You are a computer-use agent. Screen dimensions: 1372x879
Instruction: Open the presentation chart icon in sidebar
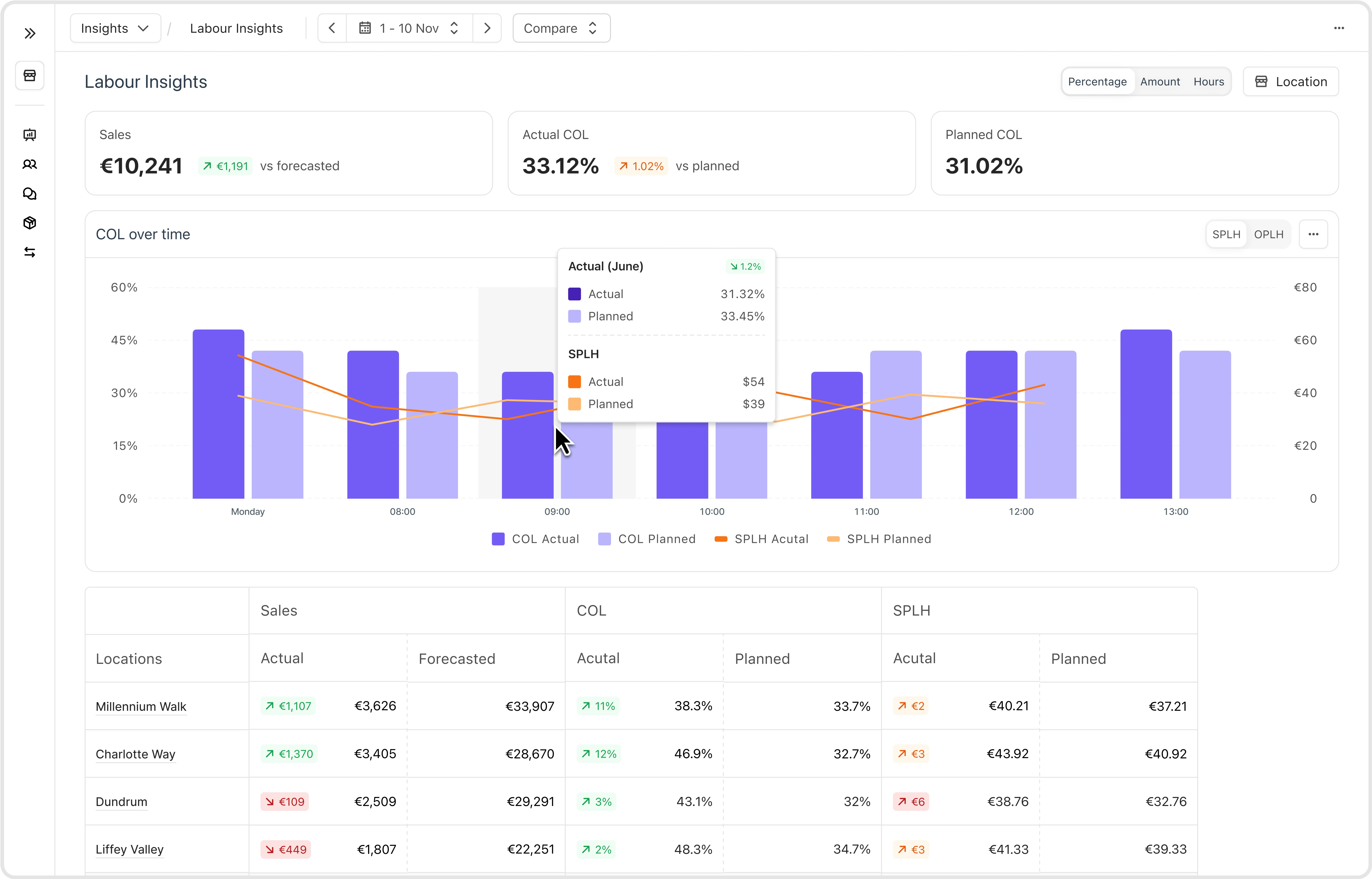coord(30,135)
